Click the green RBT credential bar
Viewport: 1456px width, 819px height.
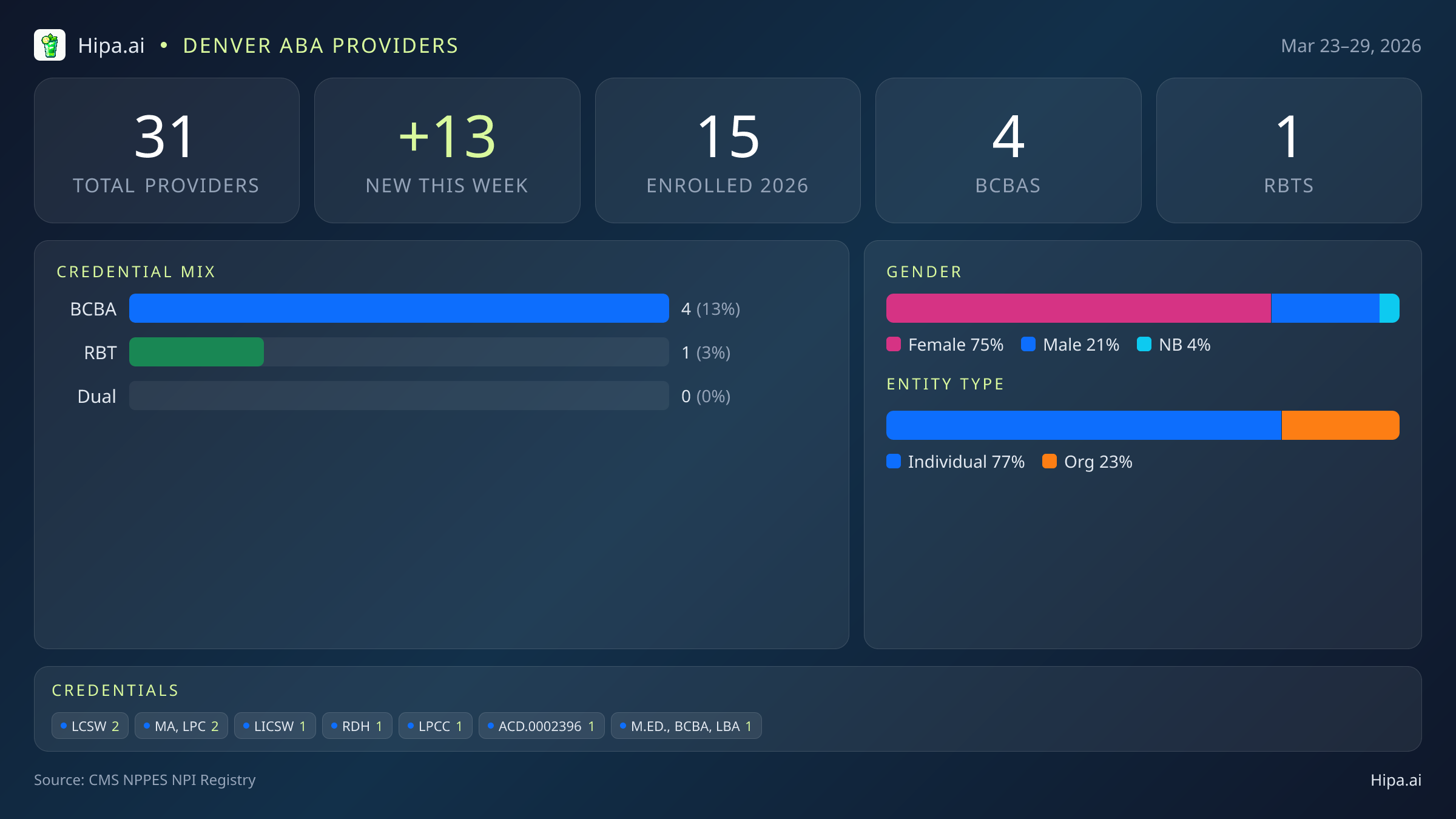[197, 352]
